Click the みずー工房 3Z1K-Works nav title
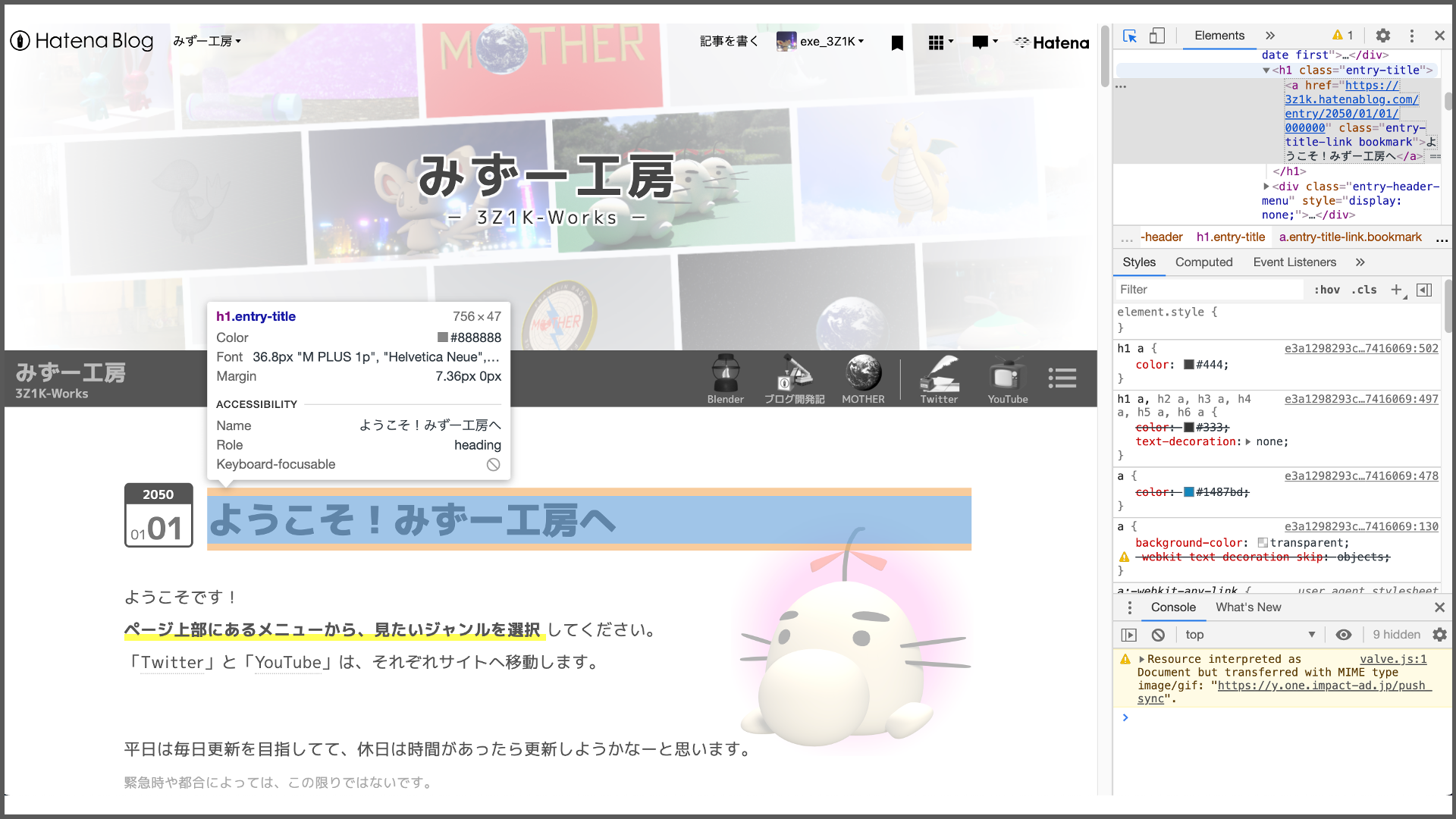Screen dimensions: 1456x819 coord(71,381)
